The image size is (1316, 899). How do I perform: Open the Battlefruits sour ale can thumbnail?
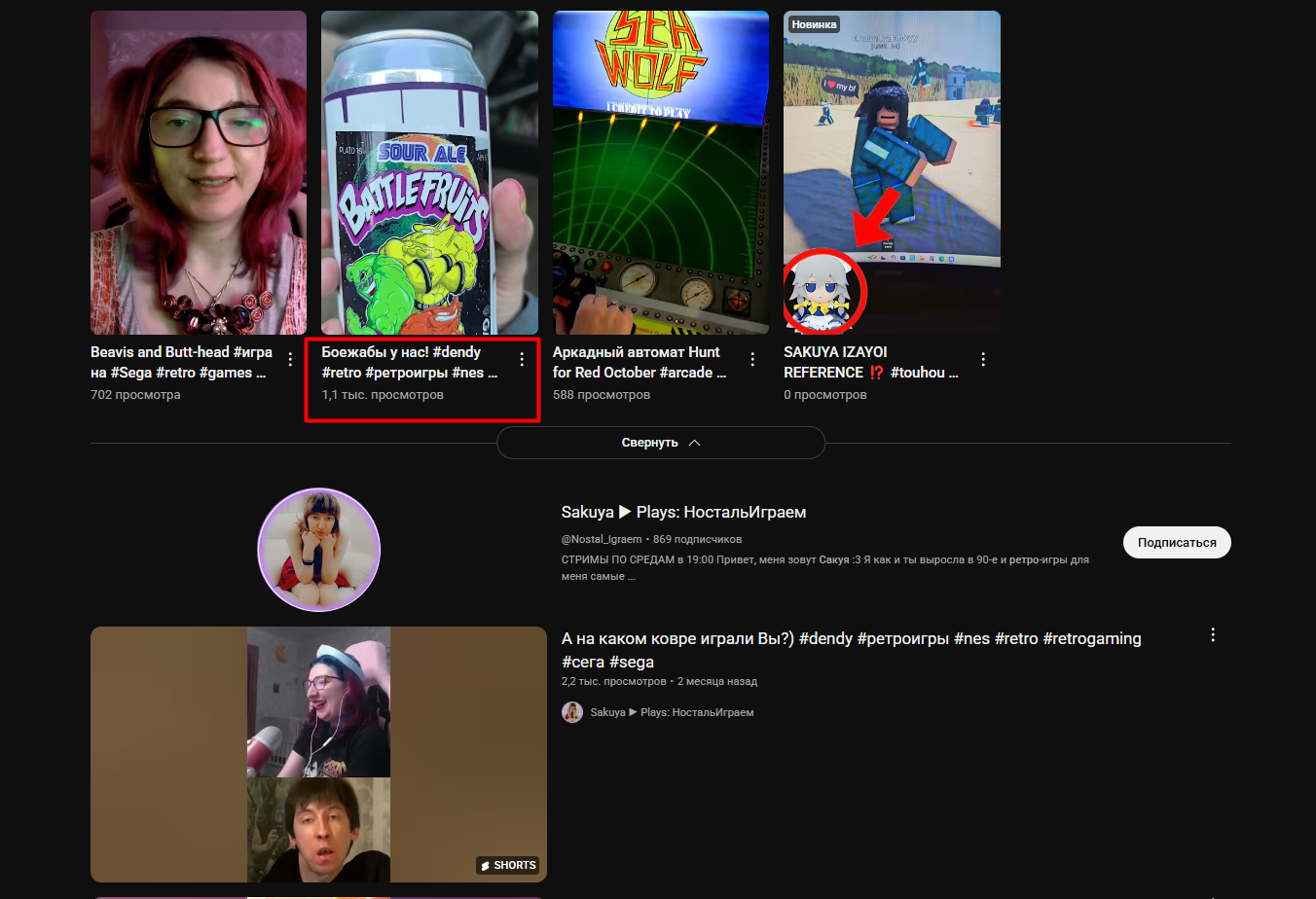coord(429,173)
